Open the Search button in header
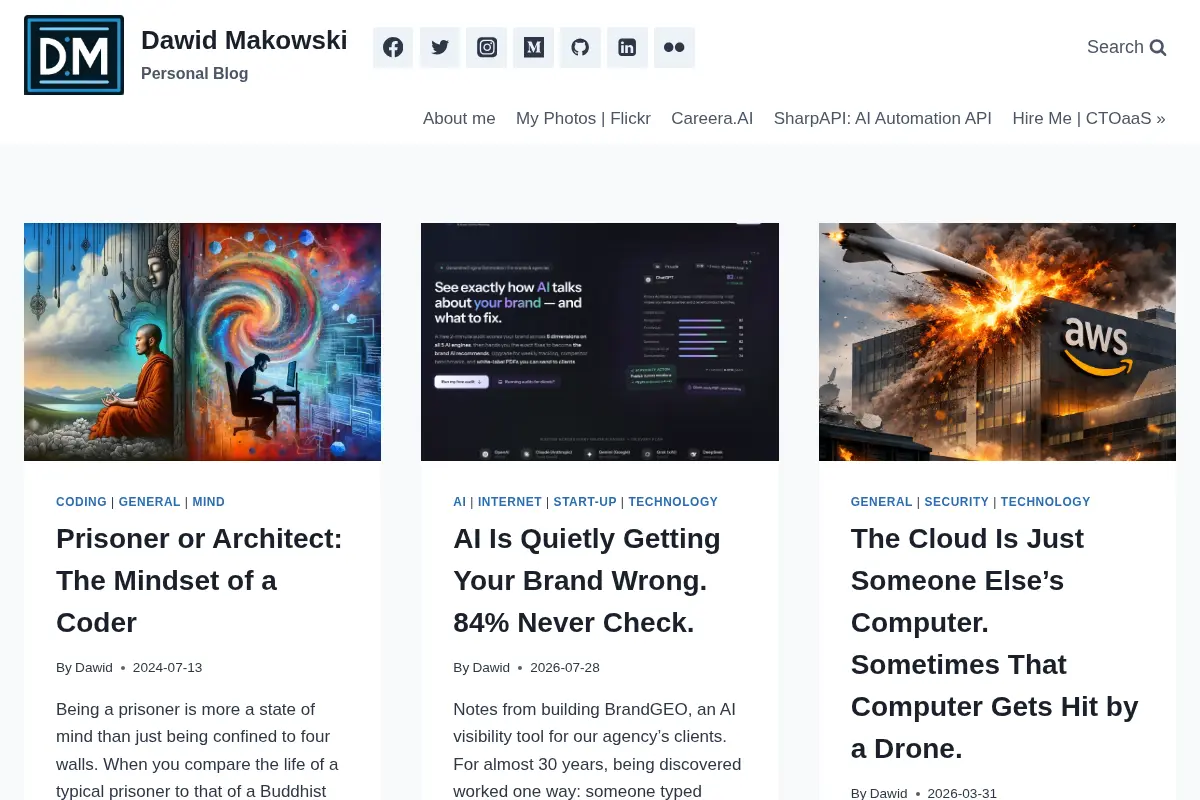The image size is (1200, 800). click(x=1126, y=47)
